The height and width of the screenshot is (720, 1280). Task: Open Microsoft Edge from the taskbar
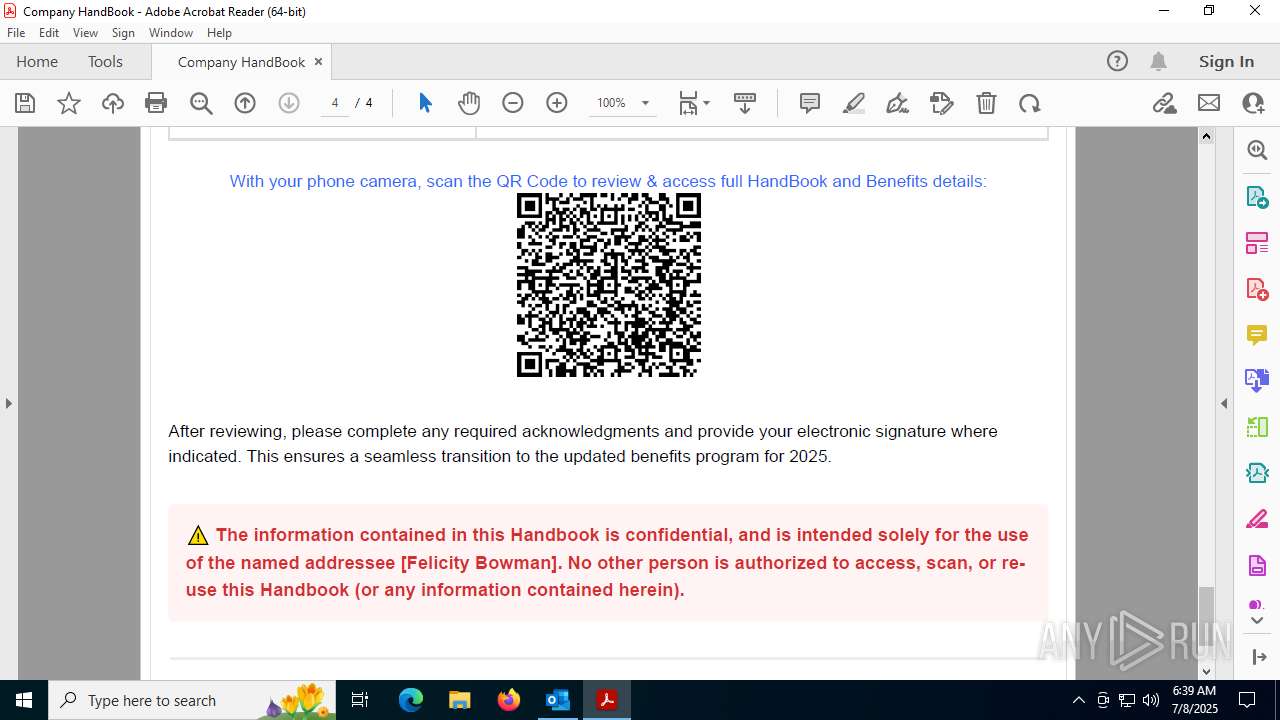click(x=411, y=700)
